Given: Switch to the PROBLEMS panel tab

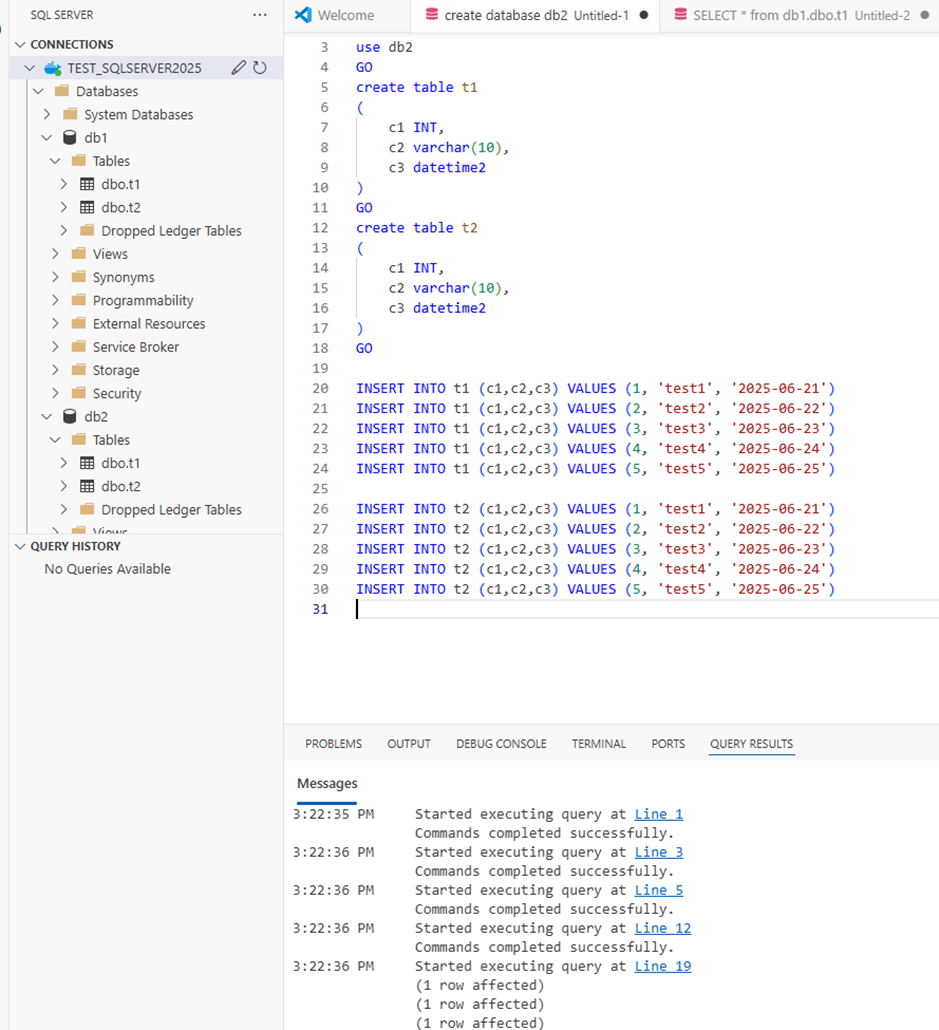Looking at the screenshot, I should [x=333, y=744].
